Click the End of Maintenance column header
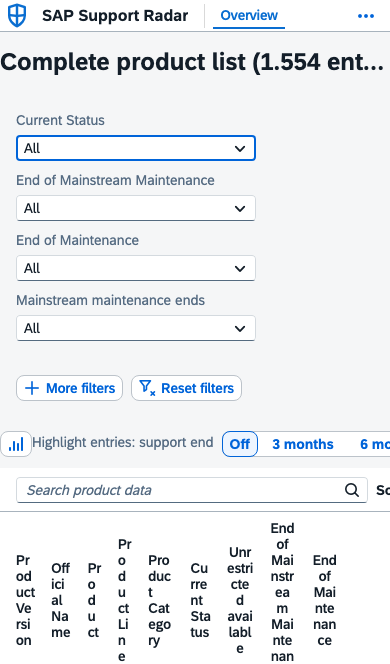The image size is (390, 664). point(325,600)
